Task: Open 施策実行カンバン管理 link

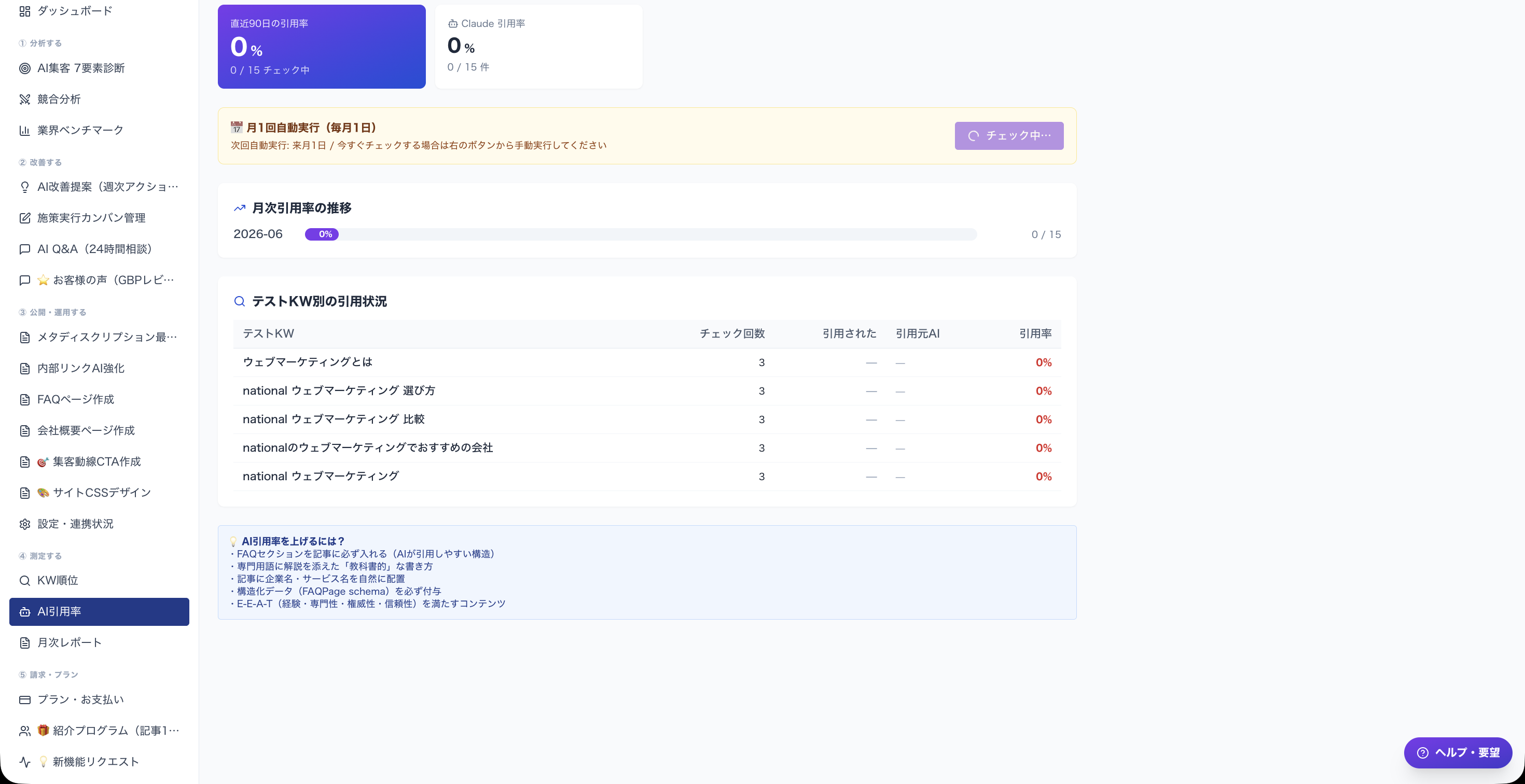Action: 100,218
